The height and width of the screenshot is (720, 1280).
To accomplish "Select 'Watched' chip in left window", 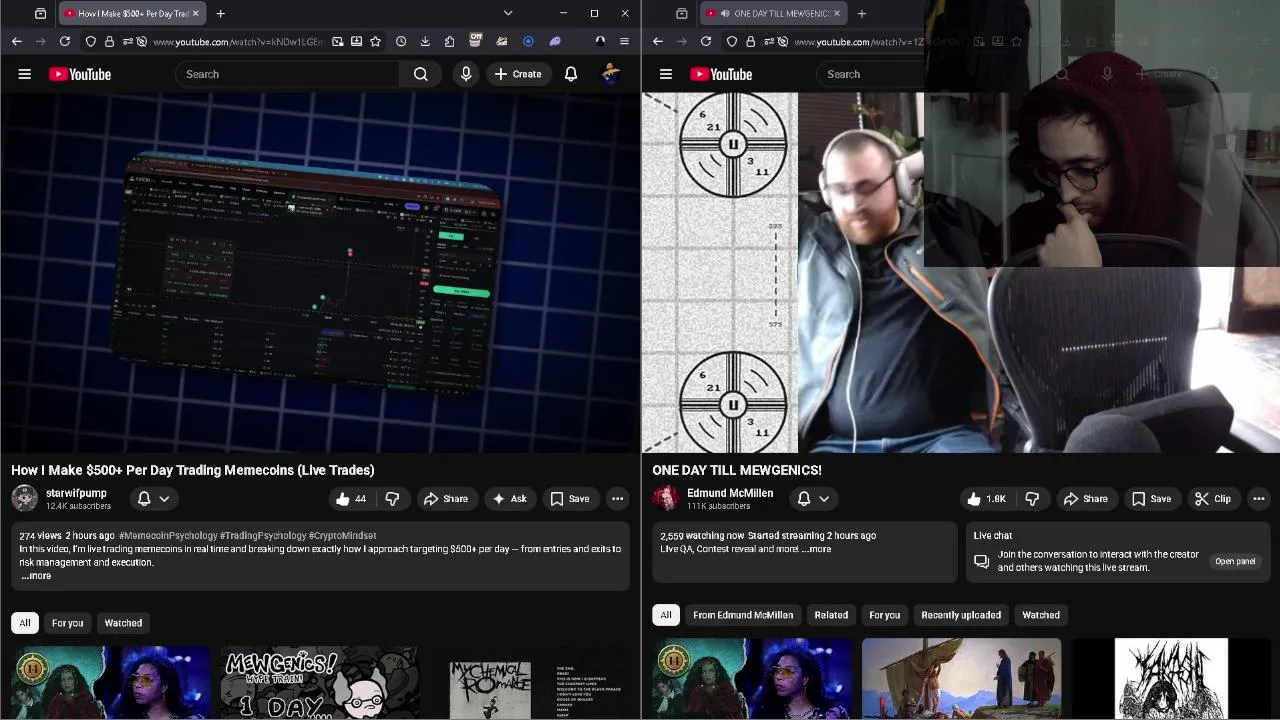I will point(123,623).
